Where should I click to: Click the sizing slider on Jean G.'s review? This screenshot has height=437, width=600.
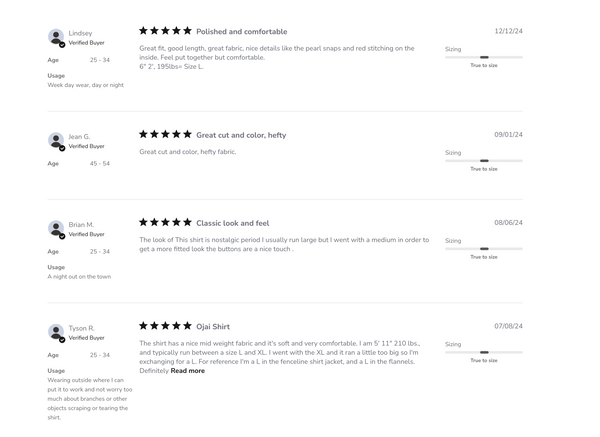click(x=484, y=161)
